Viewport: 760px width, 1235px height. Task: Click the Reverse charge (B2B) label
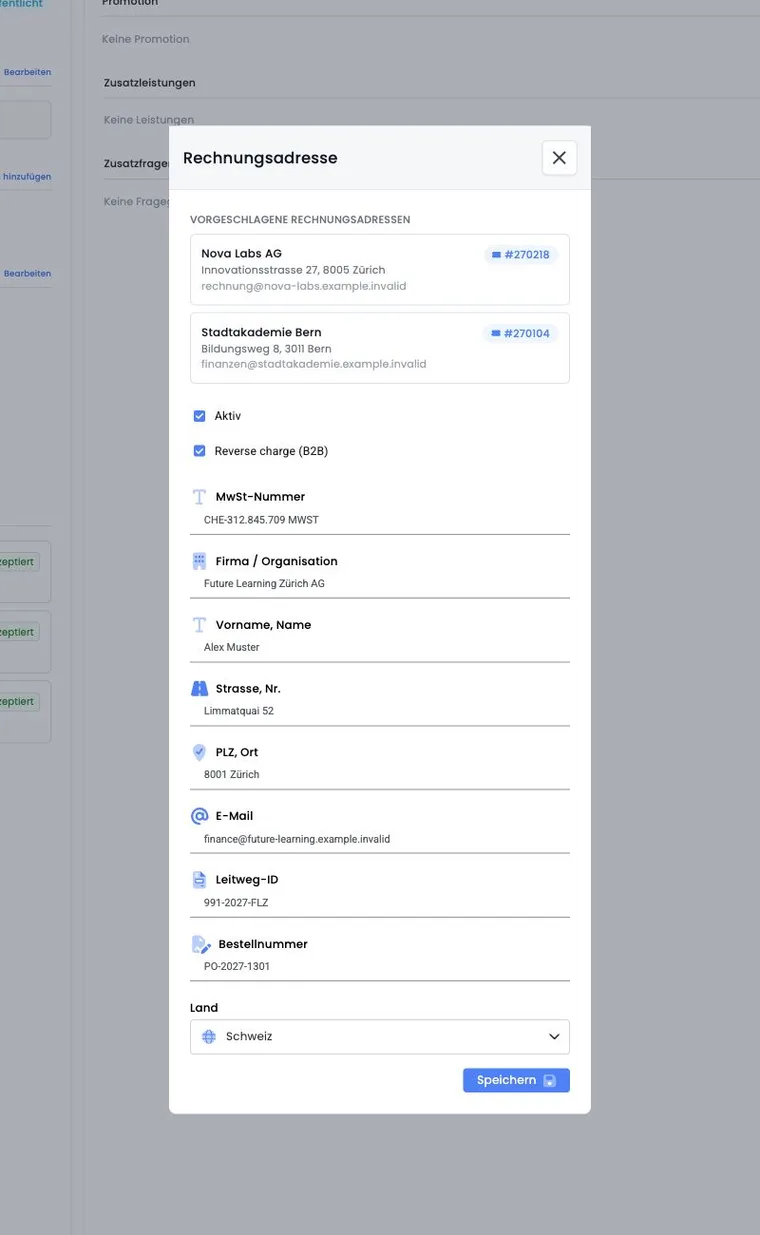coord(271,451)
